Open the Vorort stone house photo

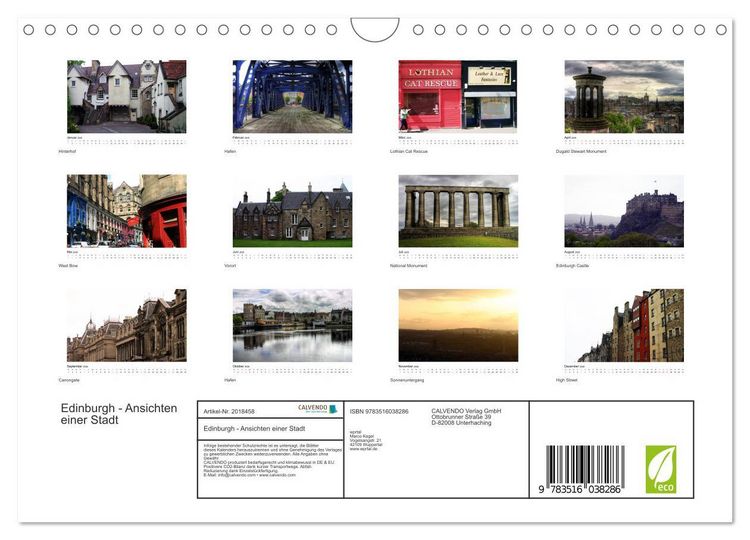(x=292, y=211)
